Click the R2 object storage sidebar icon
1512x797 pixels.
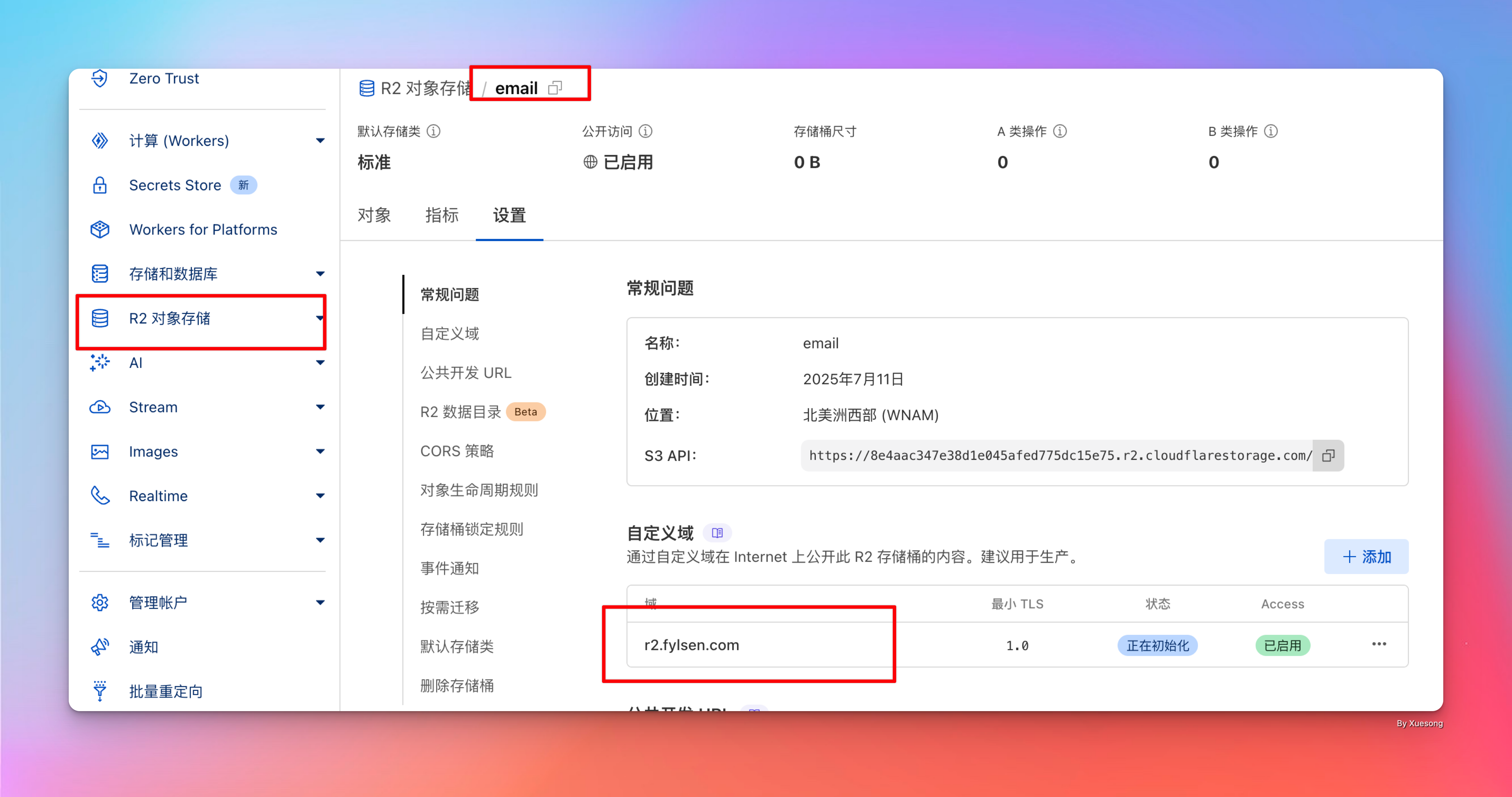coord(100,318)
